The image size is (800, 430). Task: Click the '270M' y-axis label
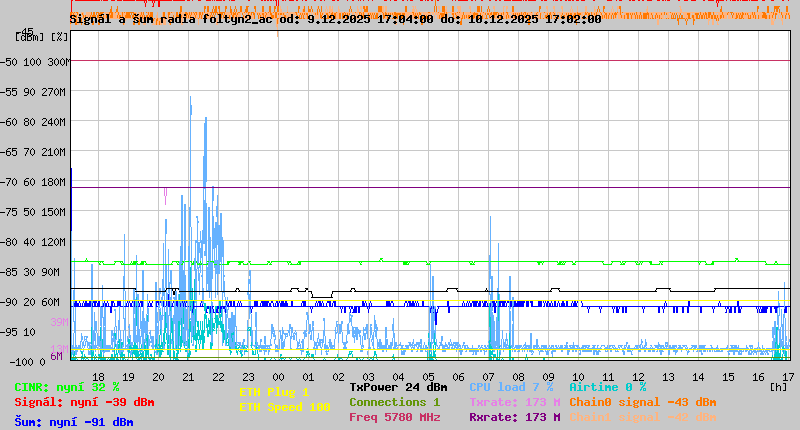(54, 92)
